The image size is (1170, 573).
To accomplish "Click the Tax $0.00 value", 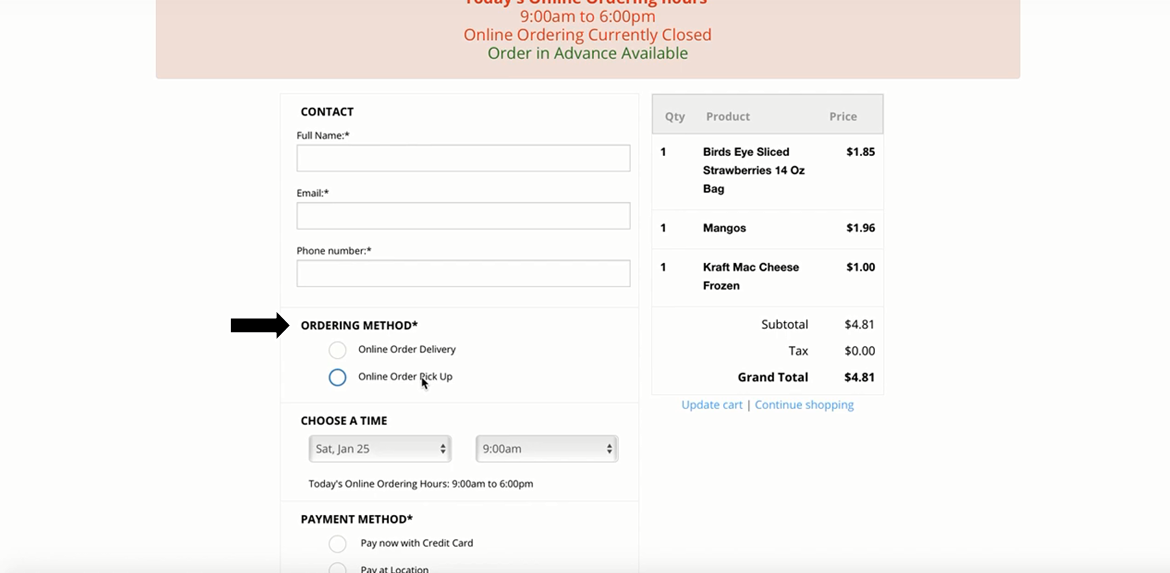I will pos(859,351).
